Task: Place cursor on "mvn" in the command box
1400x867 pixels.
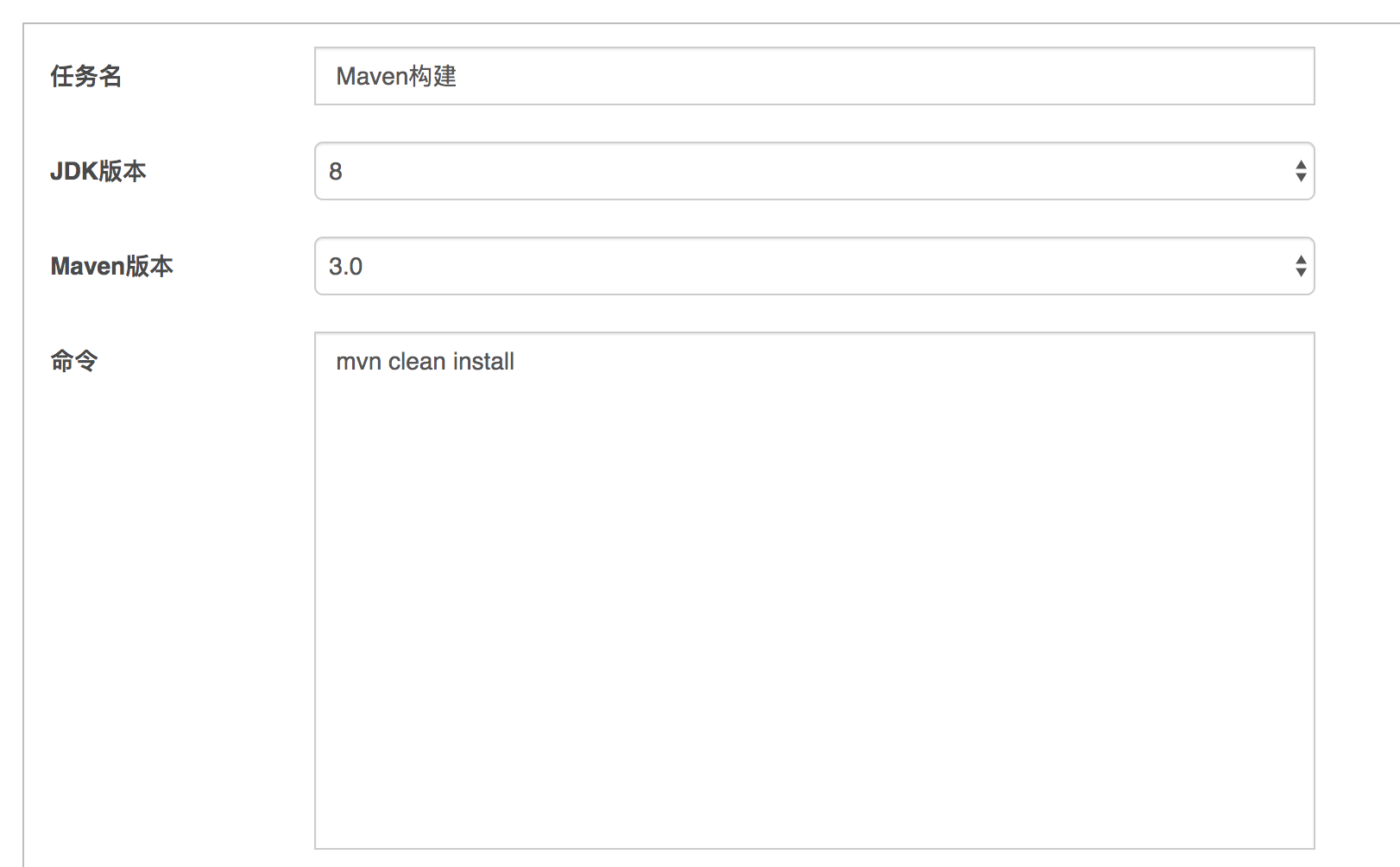Action: click(x=359, y=362)
